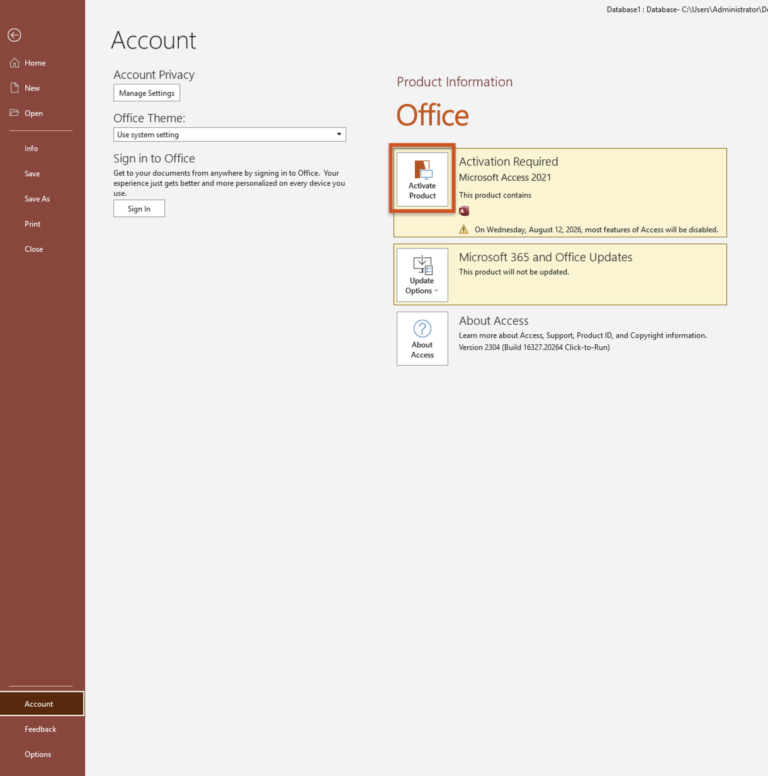Image resolution: width=768 pixels, height=776 pixels.
Task: Click the yellow warning triangle icon
Action: [x=464, y=229]
